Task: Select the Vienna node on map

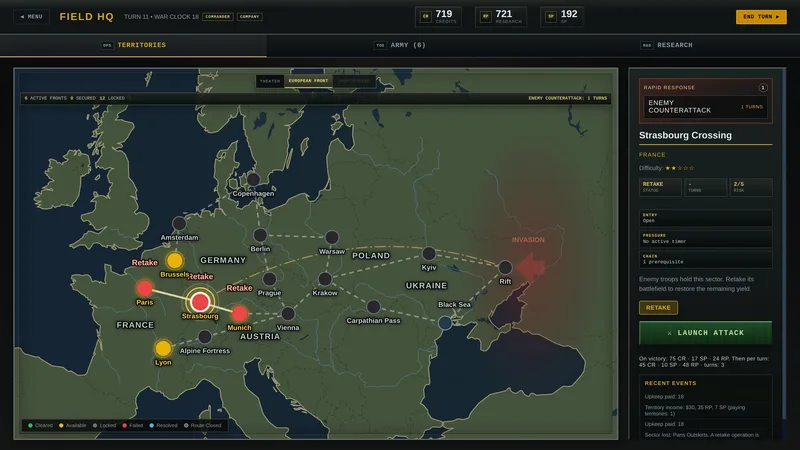Action: click(x=288, y=314)
